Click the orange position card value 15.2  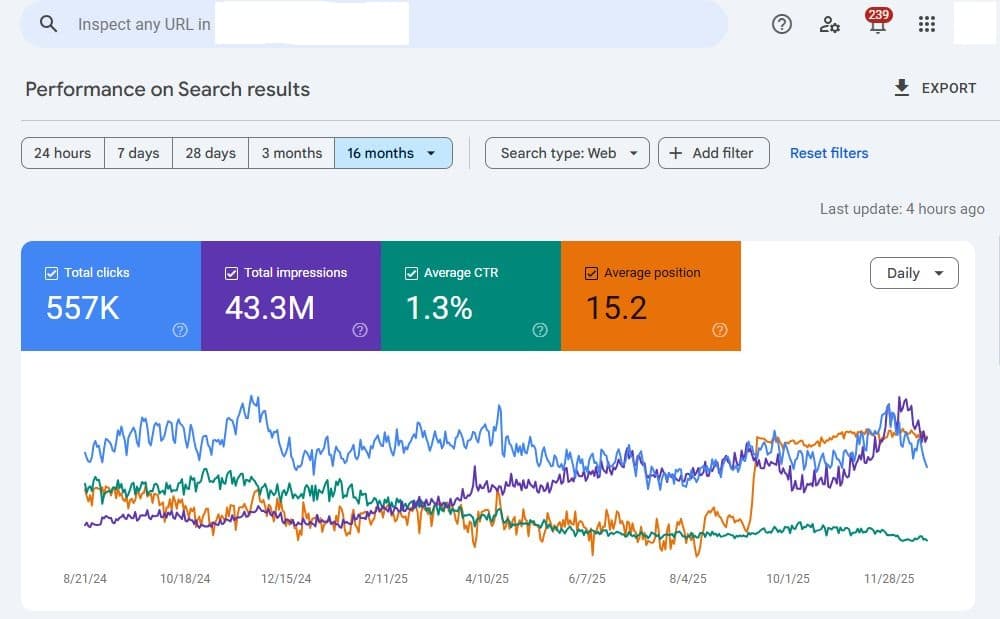click(616, 308)
